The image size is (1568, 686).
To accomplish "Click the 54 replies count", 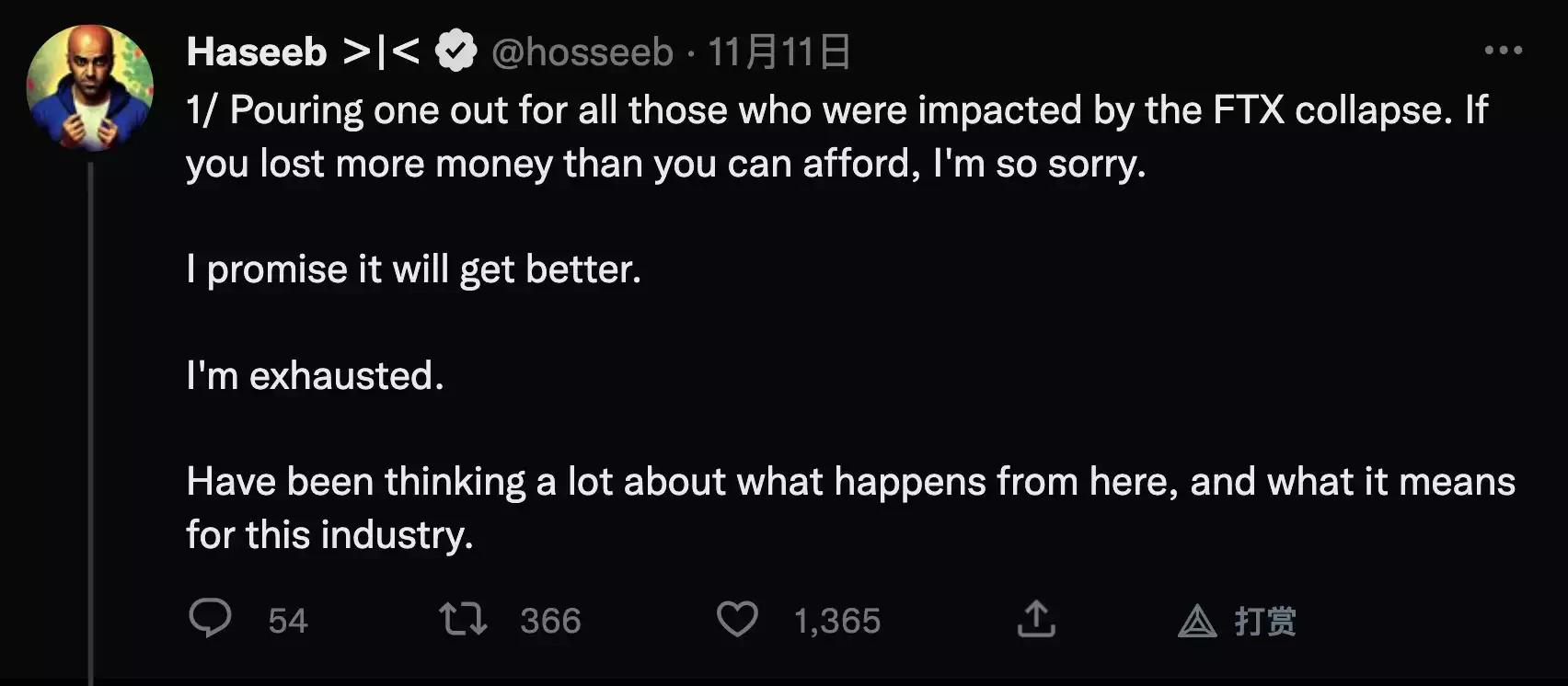I will coord(287,621).
